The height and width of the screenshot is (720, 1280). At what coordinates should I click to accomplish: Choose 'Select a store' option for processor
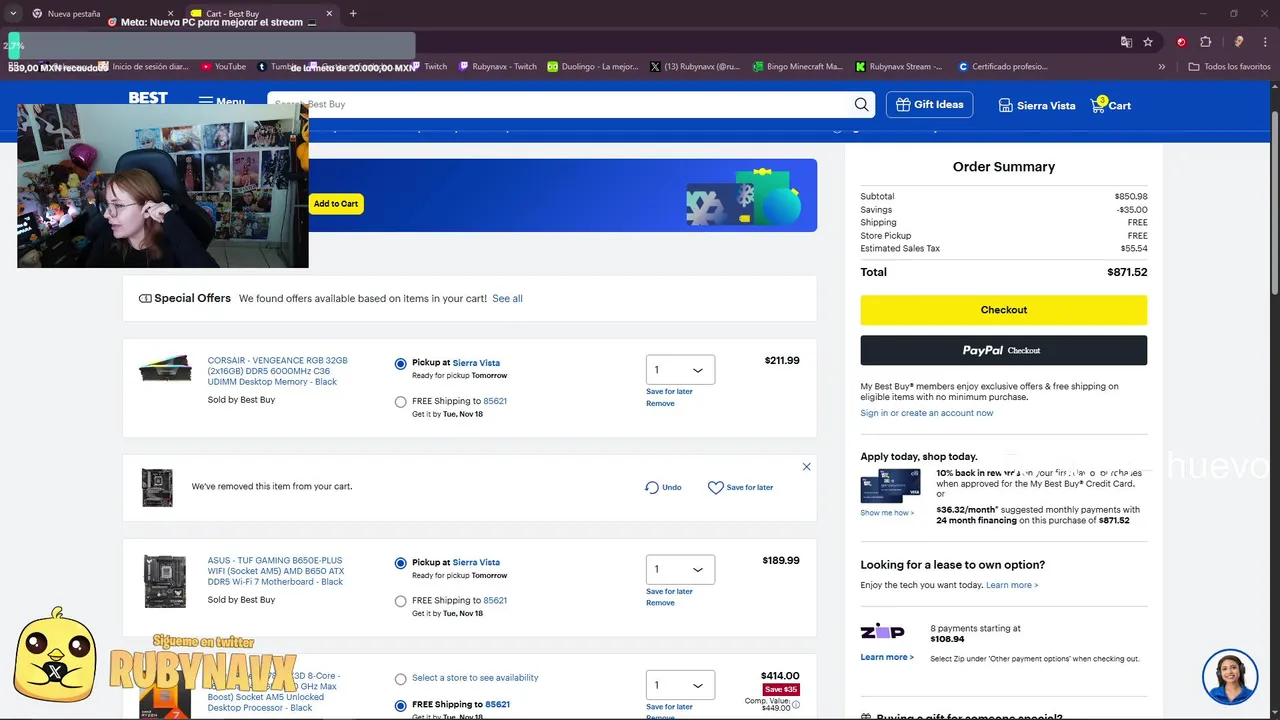click(x=401, y=679)
